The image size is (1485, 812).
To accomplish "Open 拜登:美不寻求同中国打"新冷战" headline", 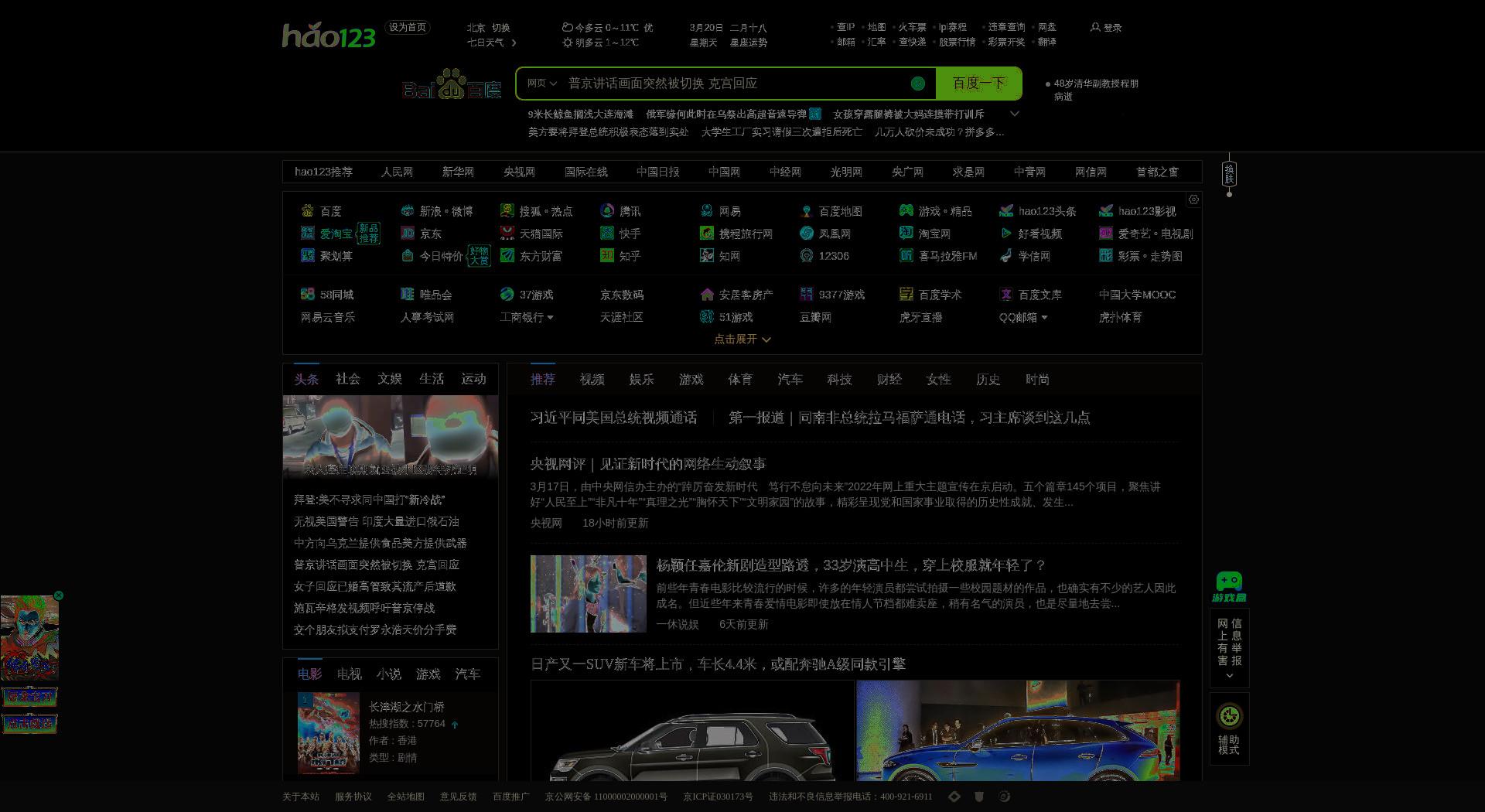I will pyautogui.click(x=369, y=500).
